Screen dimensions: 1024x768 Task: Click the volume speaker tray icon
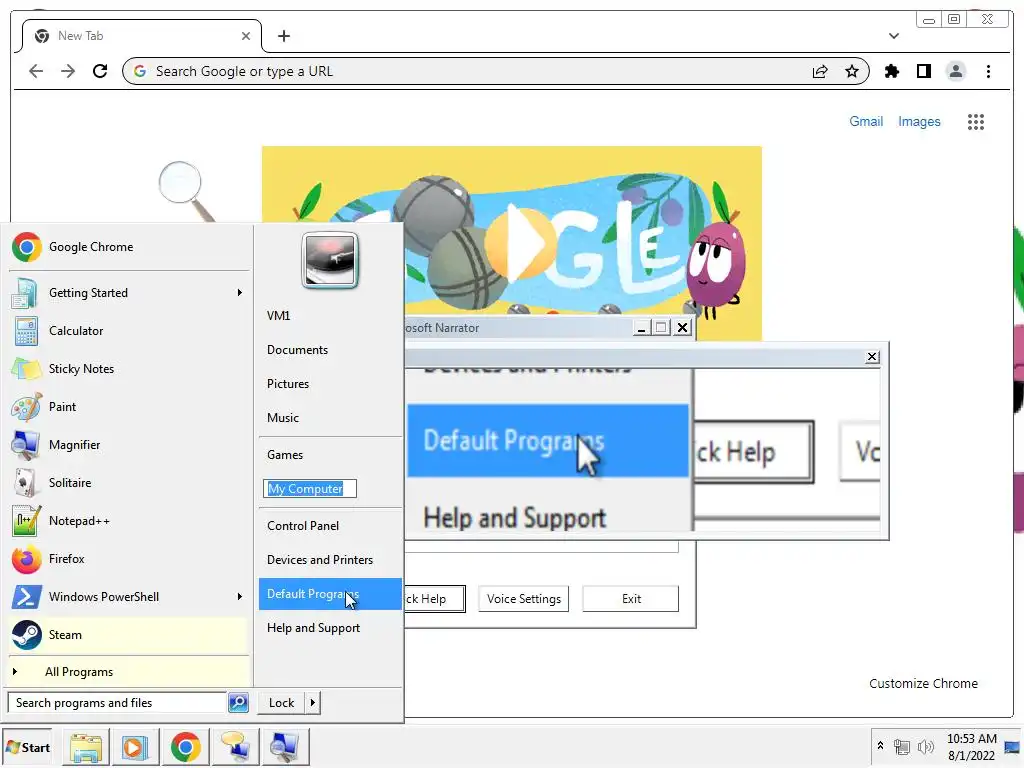925,746
